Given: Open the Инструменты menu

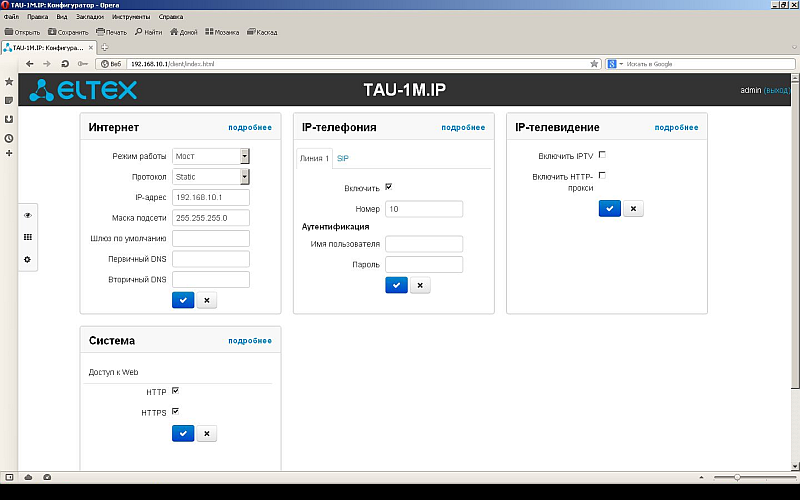Looking at the screenshot, I should coord(131,17).
